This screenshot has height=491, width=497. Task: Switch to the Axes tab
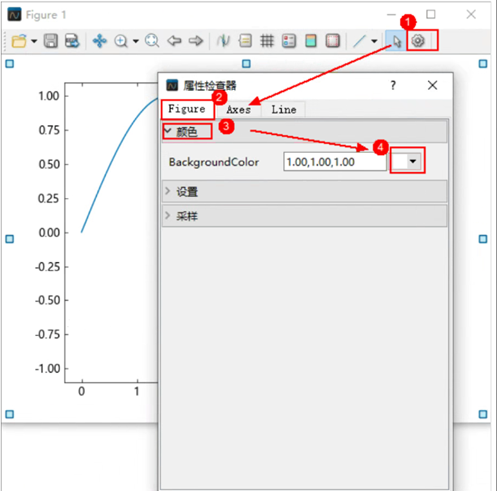click(238, 110)
